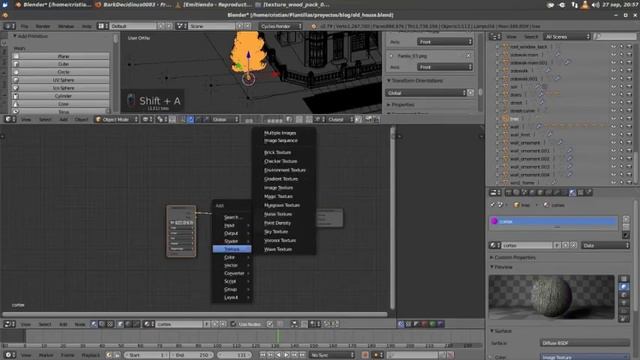Pick Voronoi Texture from the submenu

(280, 240)
